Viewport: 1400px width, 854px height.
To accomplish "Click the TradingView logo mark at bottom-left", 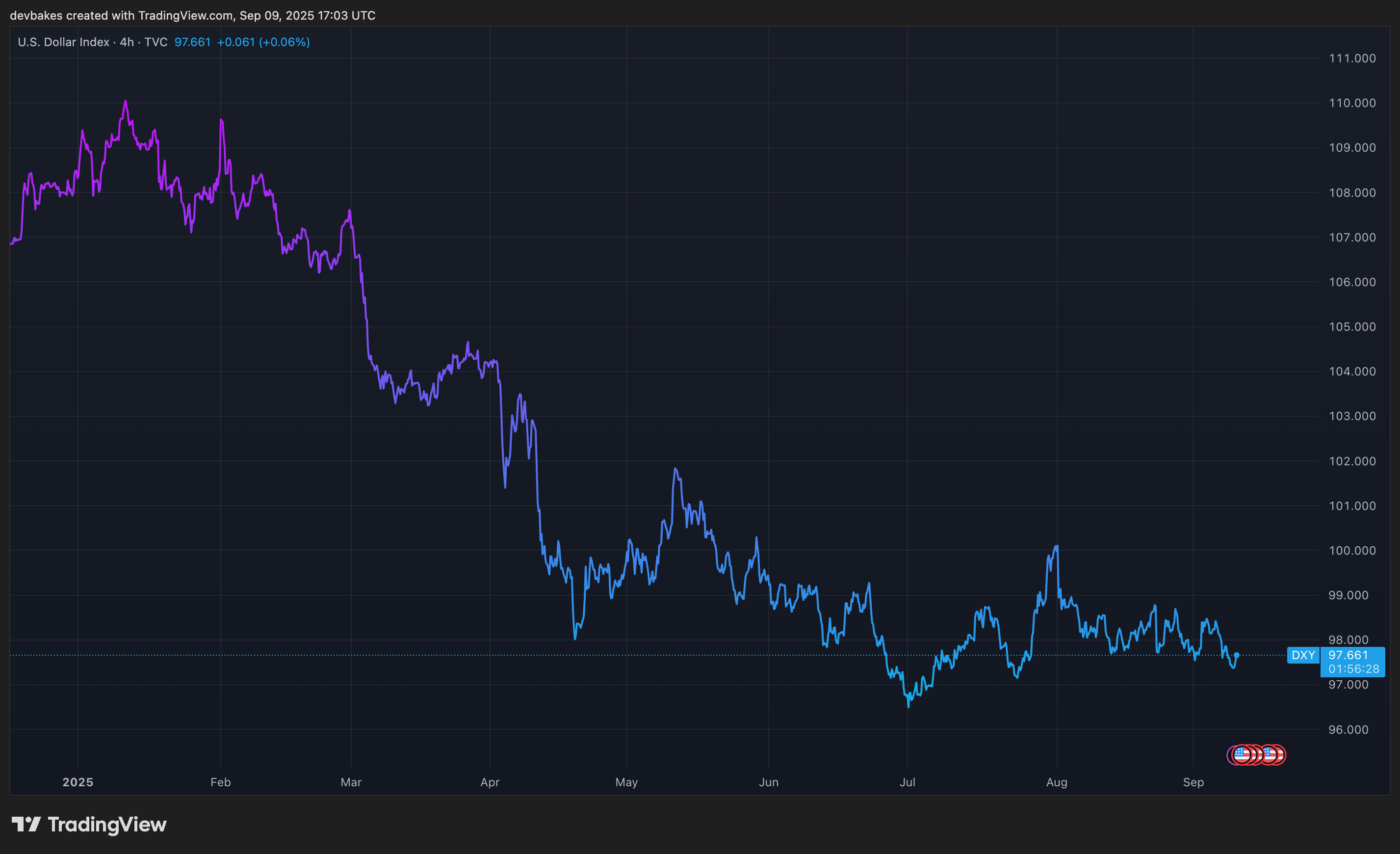I will tap(26, 824).
